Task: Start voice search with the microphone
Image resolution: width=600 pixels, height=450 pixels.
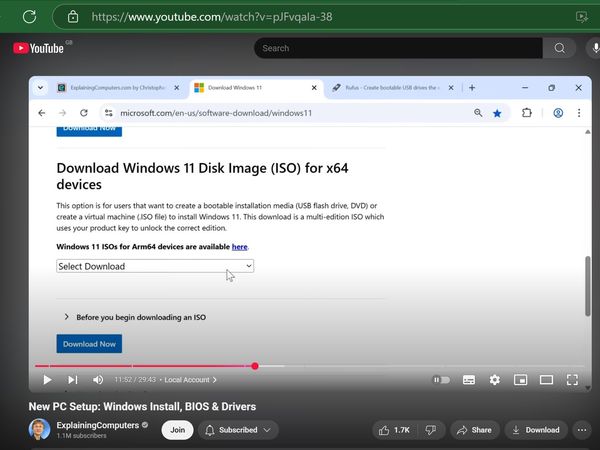Action: (x=595, y=48)
